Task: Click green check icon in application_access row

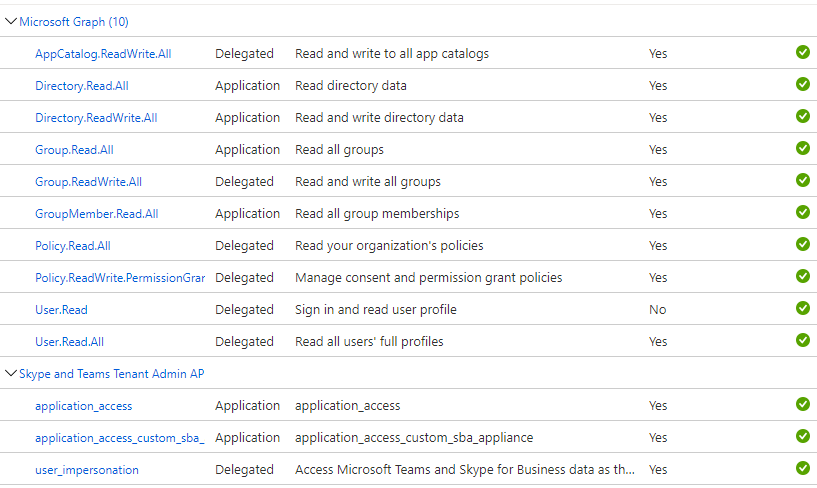Action: [x=803, y=404]
